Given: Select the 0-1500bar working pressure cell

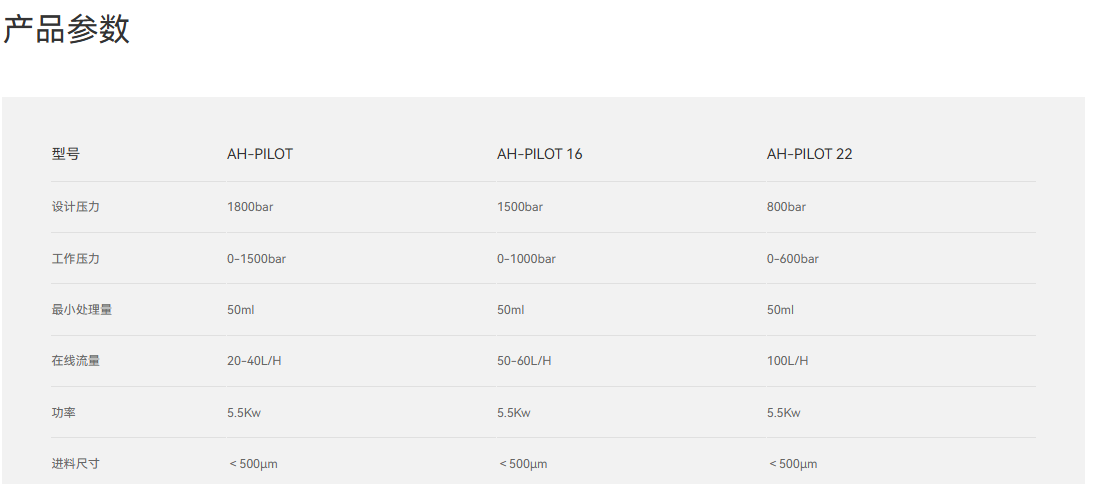Looking at the screenshot, I should coord(256,259).
